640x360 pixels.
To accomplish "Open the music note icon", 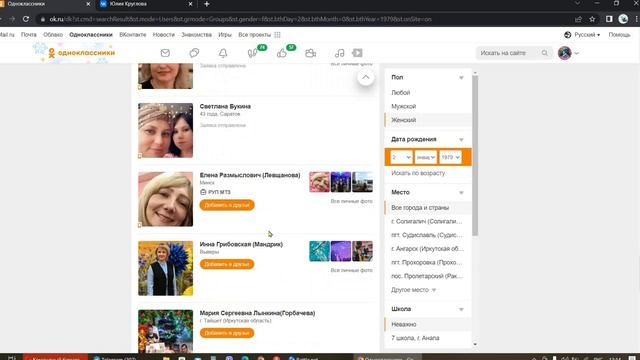I will tap(339, 53).
